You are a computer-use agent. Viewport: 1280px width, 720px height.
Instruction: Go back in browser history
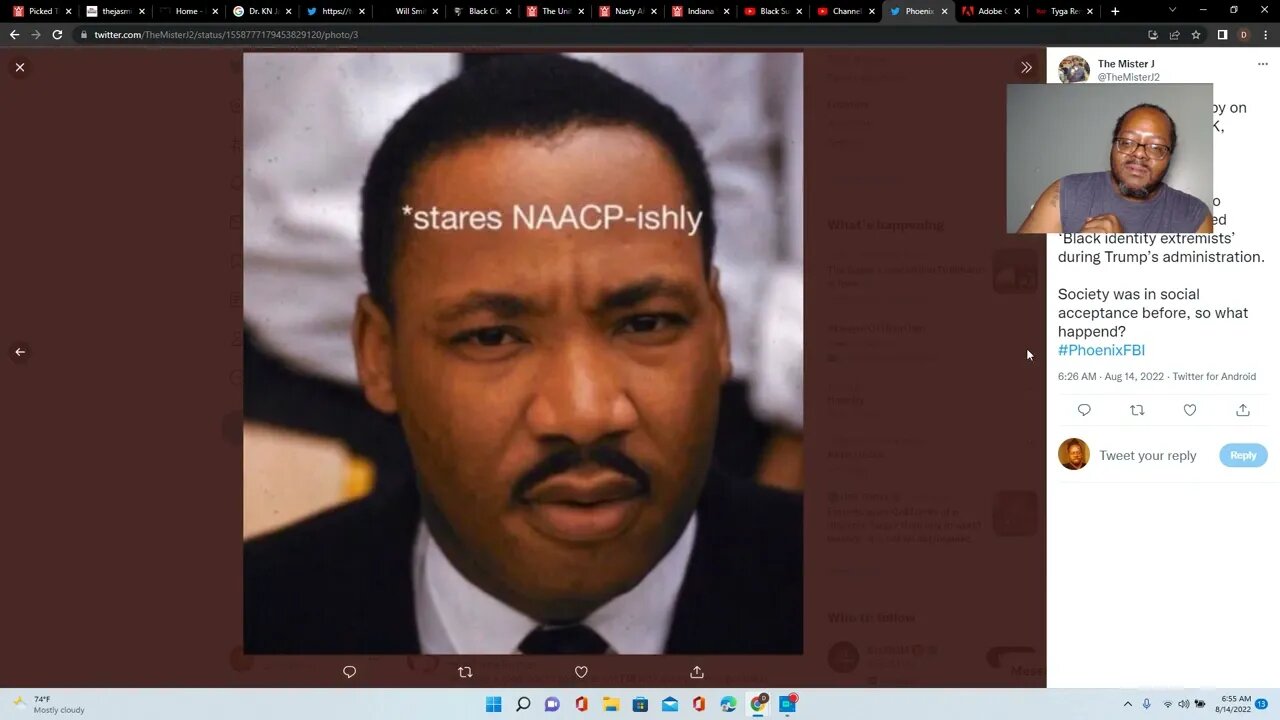click(x=14, y=34)
